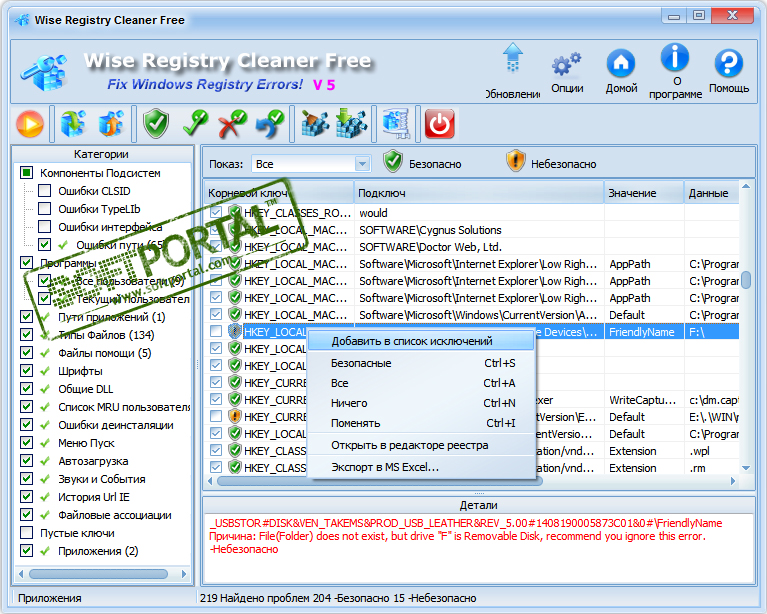
Task: Sort by Подключ column header
Action: coord(479,193)
